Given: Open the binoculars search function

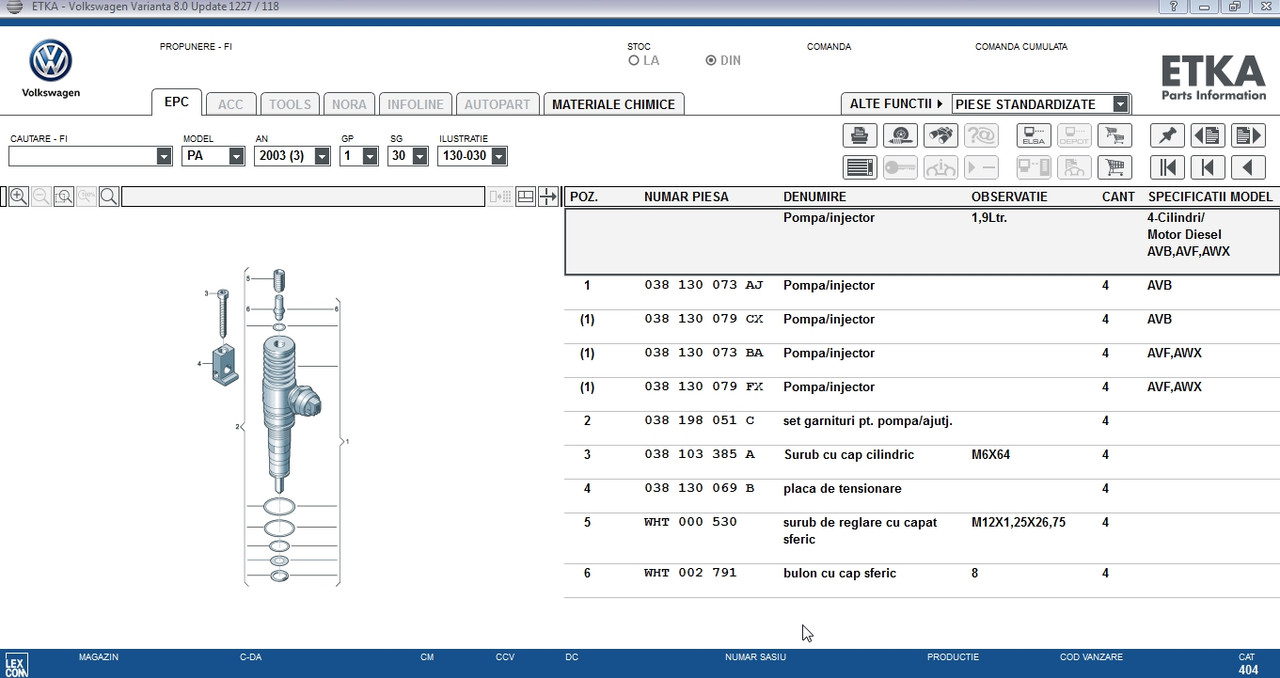Looking at the screenshot, I should [940, 136].
